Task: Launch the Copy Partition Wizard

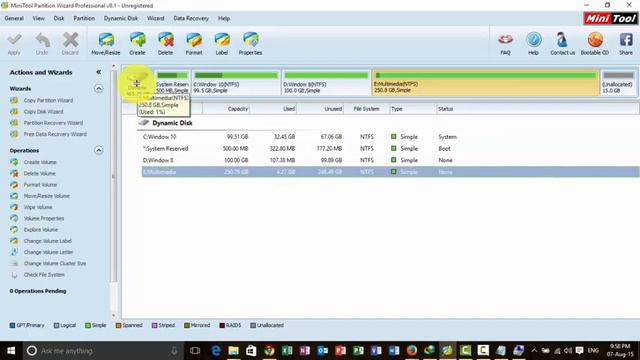Action: click(48, 100)
